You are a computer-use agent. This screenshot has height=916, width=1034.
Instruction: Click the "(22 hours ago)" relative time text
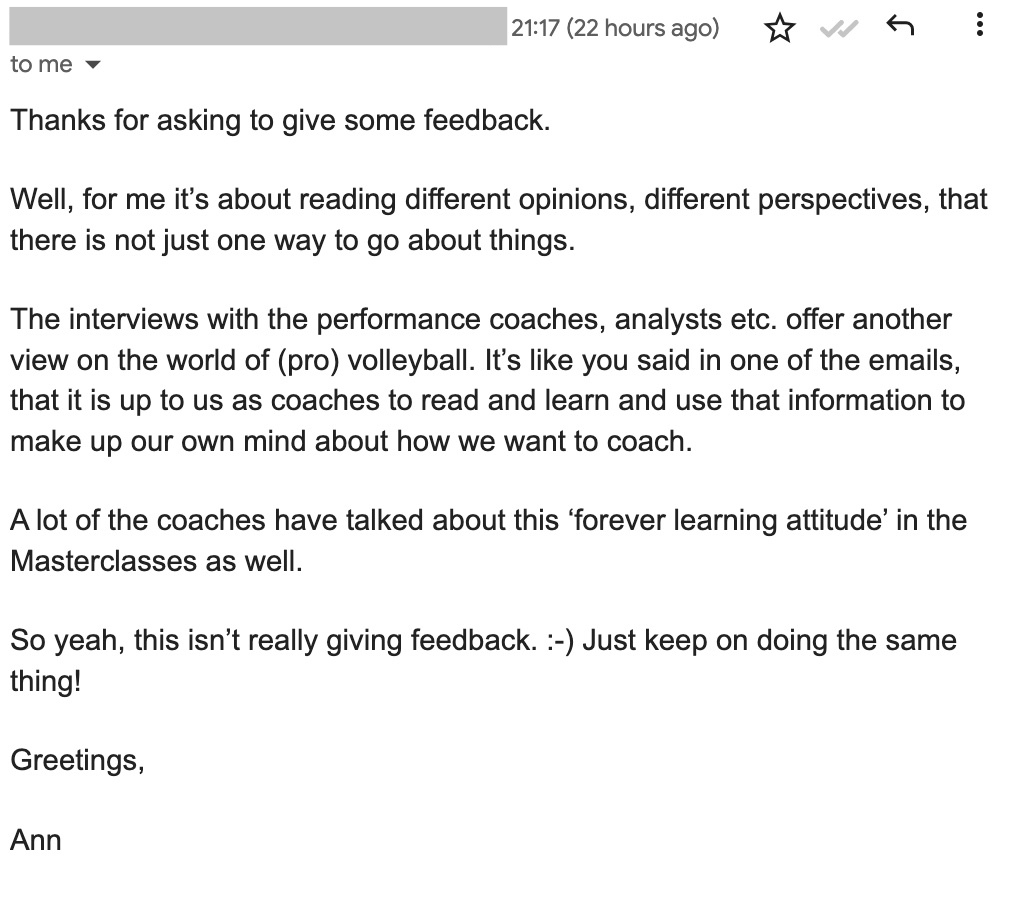tap(642, 28)
